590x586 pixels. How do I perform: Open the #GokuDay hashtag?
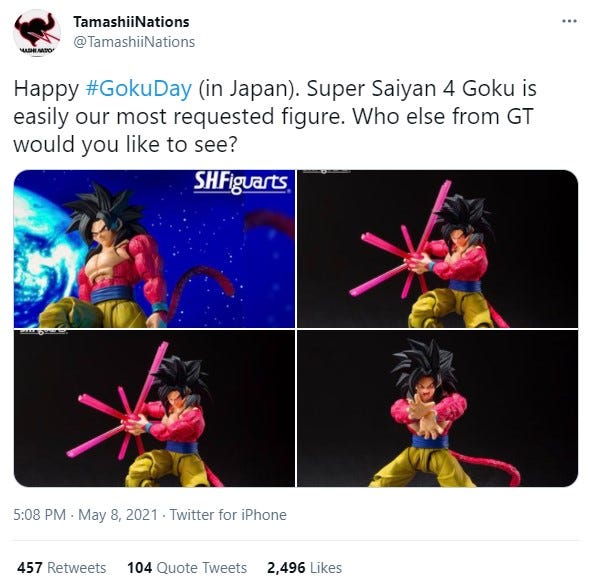tap(138, 88)
